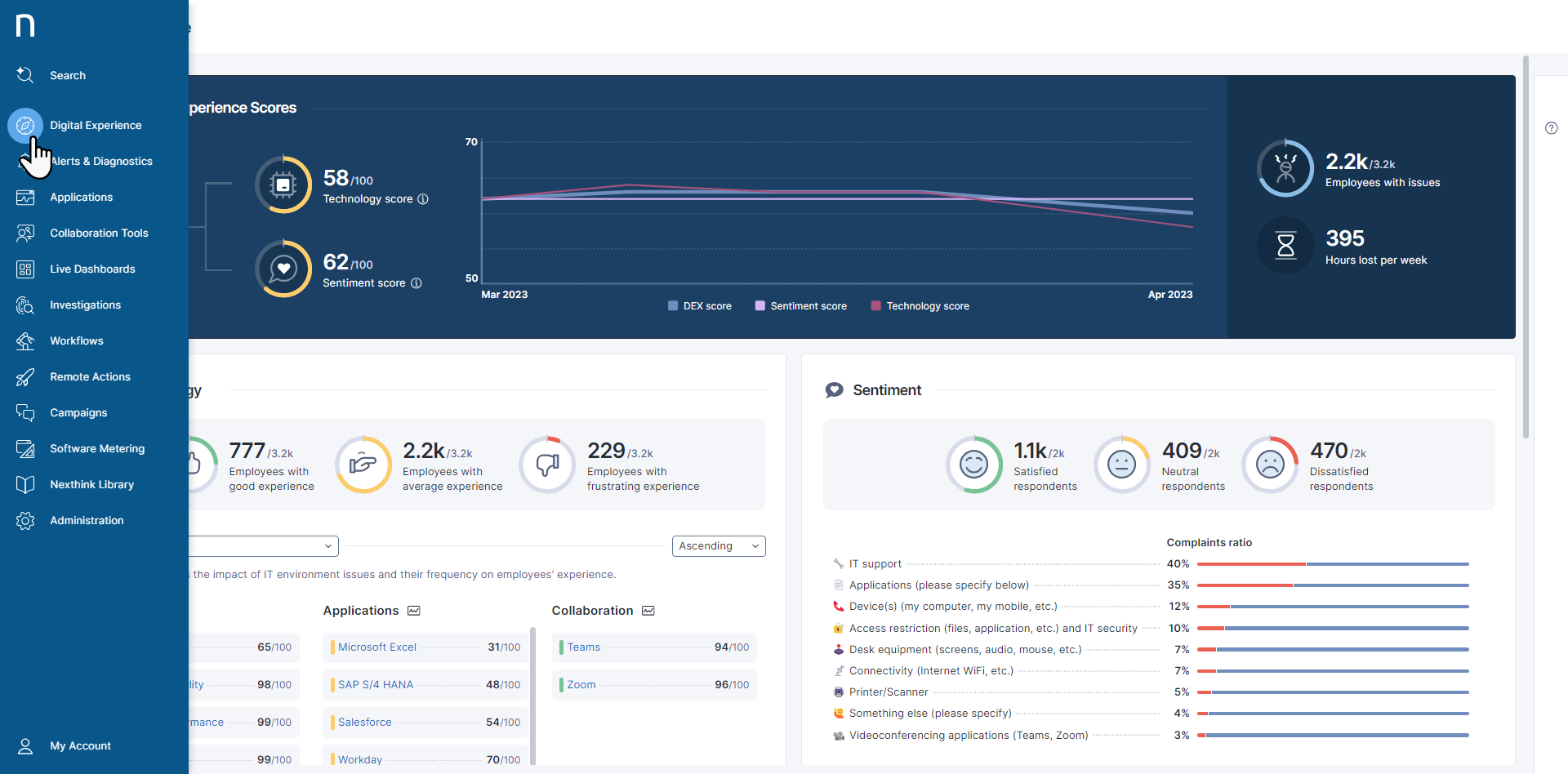Click chart icon beside Collaboration heading
1568x774 pixels.
[x=648, y=611]
